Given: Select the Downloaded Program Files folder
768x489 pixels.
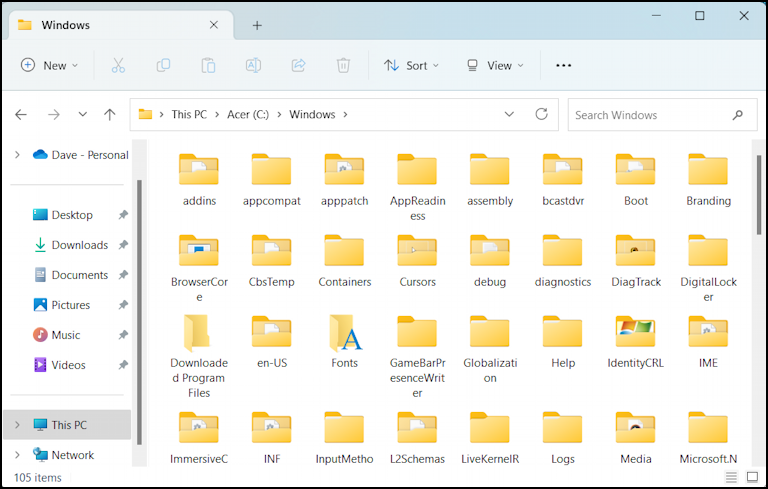Looking at the screenshot, I should (x=199, y=356).
